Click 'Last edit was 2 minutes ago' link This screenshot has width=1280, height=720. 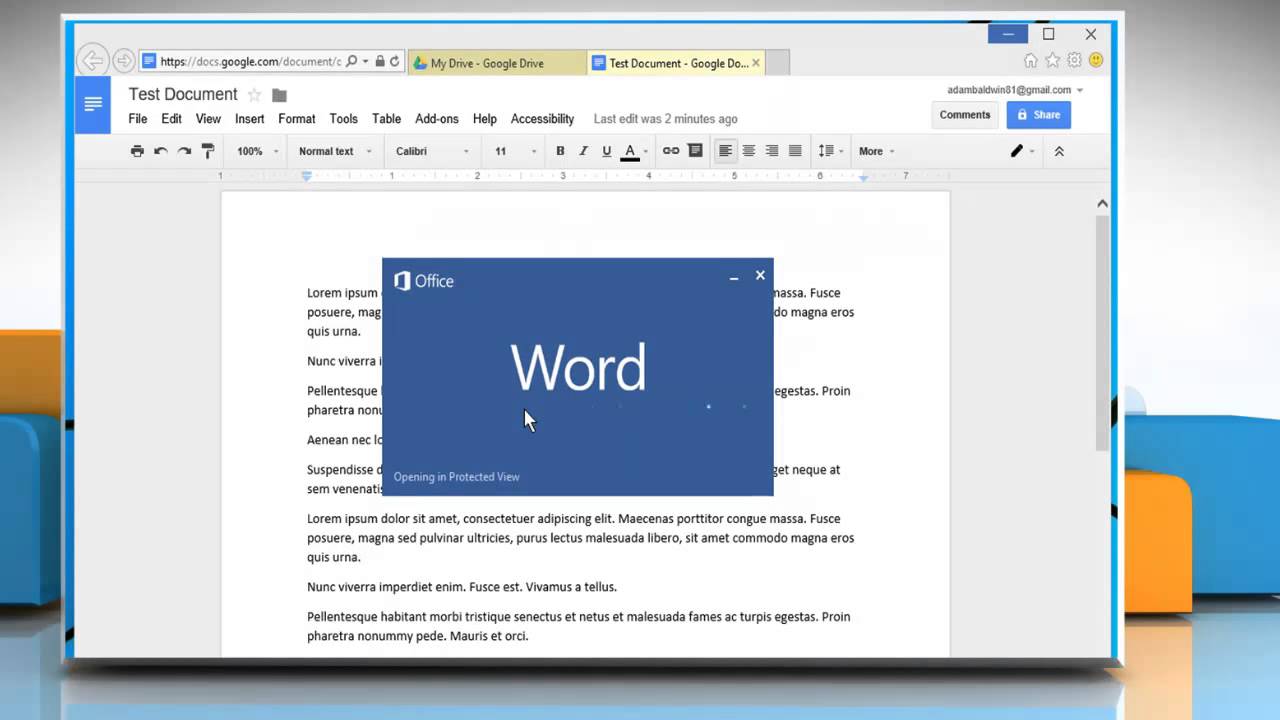pos(666,119)
